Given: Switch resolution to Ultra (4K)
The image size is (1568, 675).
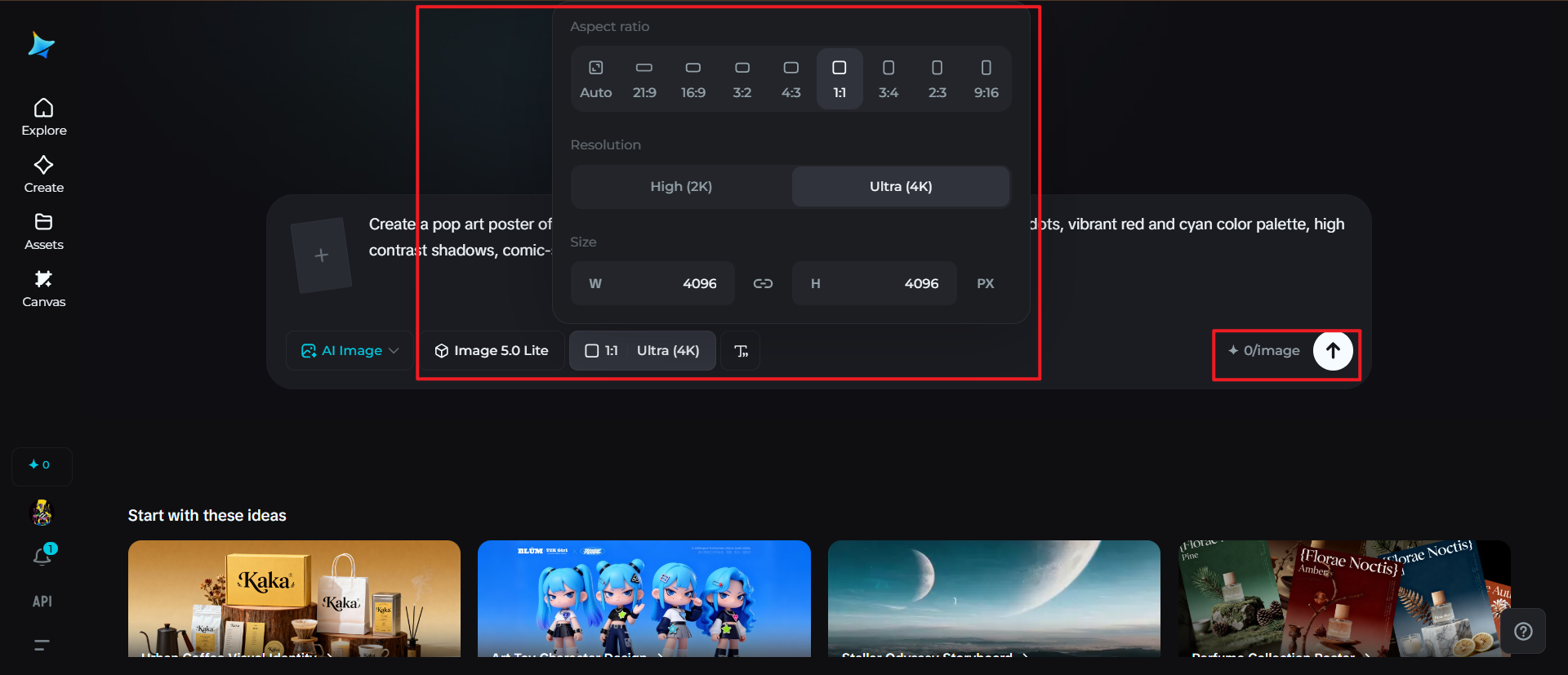Looking at the screenshot, I should (901, 187).
